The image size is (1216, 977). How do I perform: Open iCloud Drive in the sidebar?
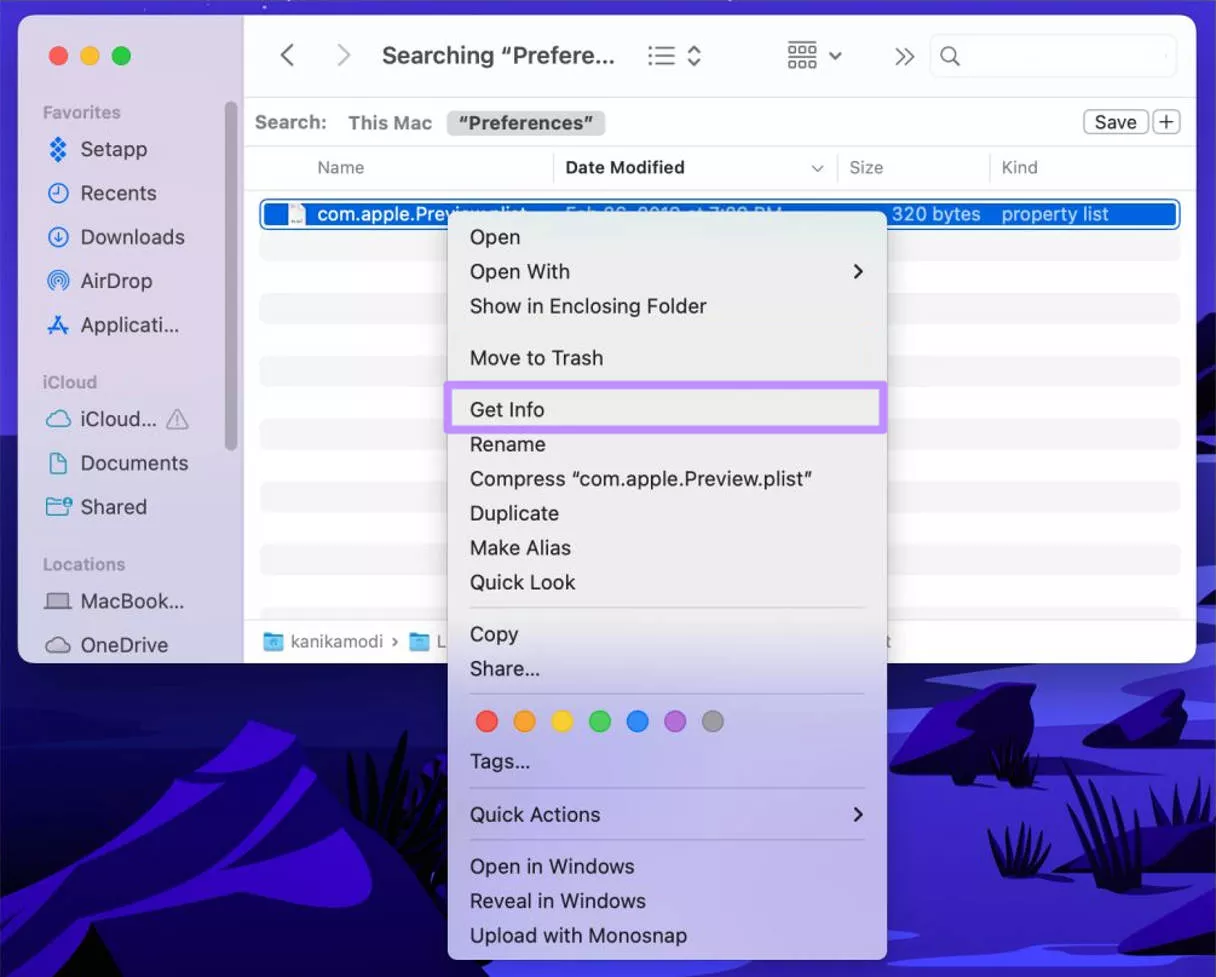click(x=101, y=419)
